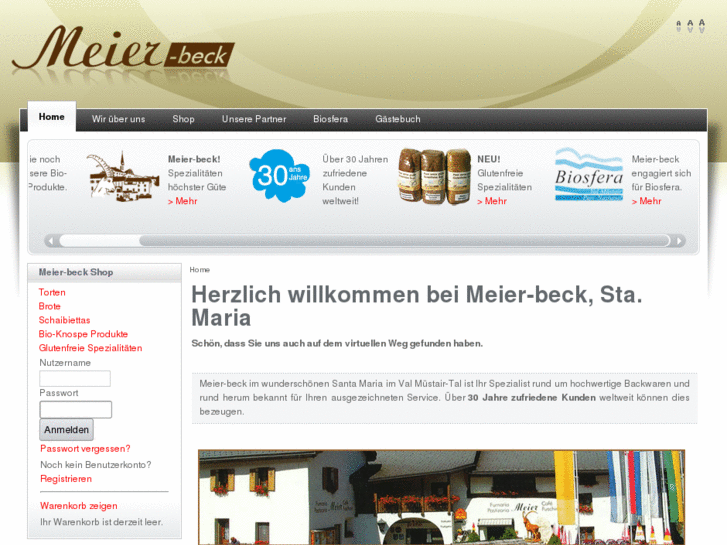Open the Brote shop category
This screenshot has width=727, height=545.
click(50, 306)
